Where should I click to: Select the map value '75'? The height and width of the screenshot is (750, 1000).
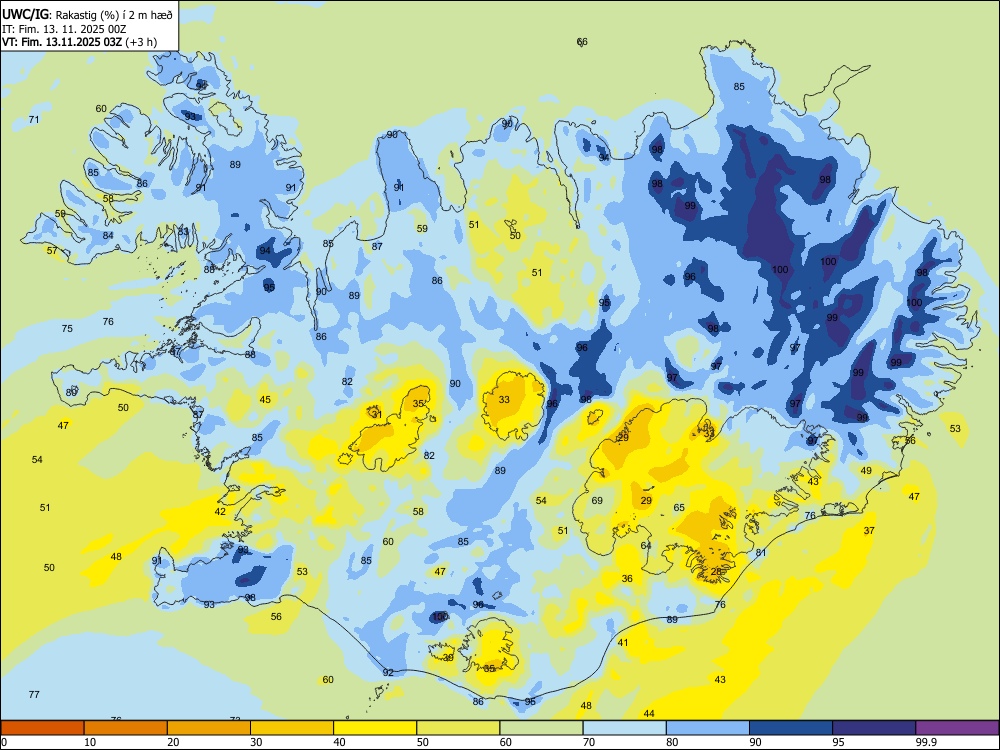click(67, 328)
